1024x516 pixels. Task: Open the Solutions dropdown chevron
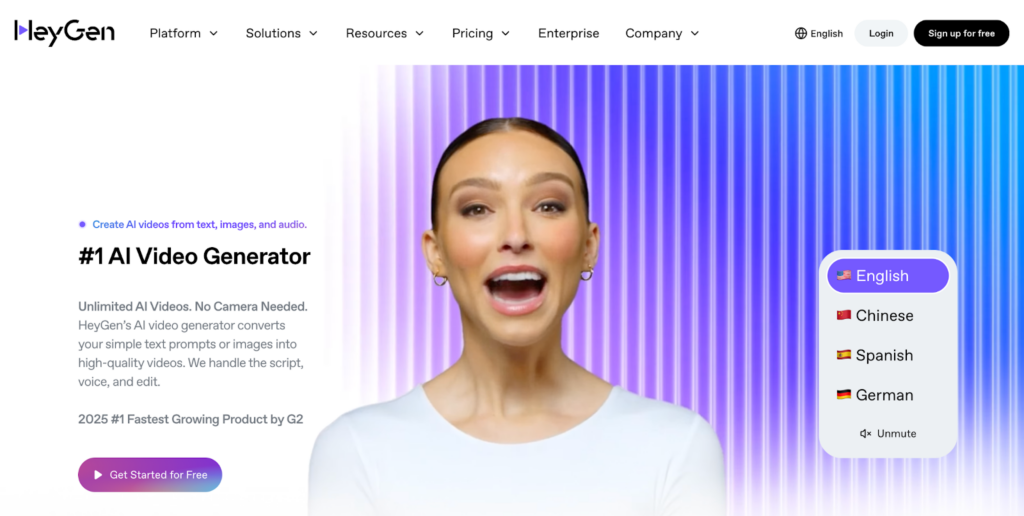pos(313,33)
